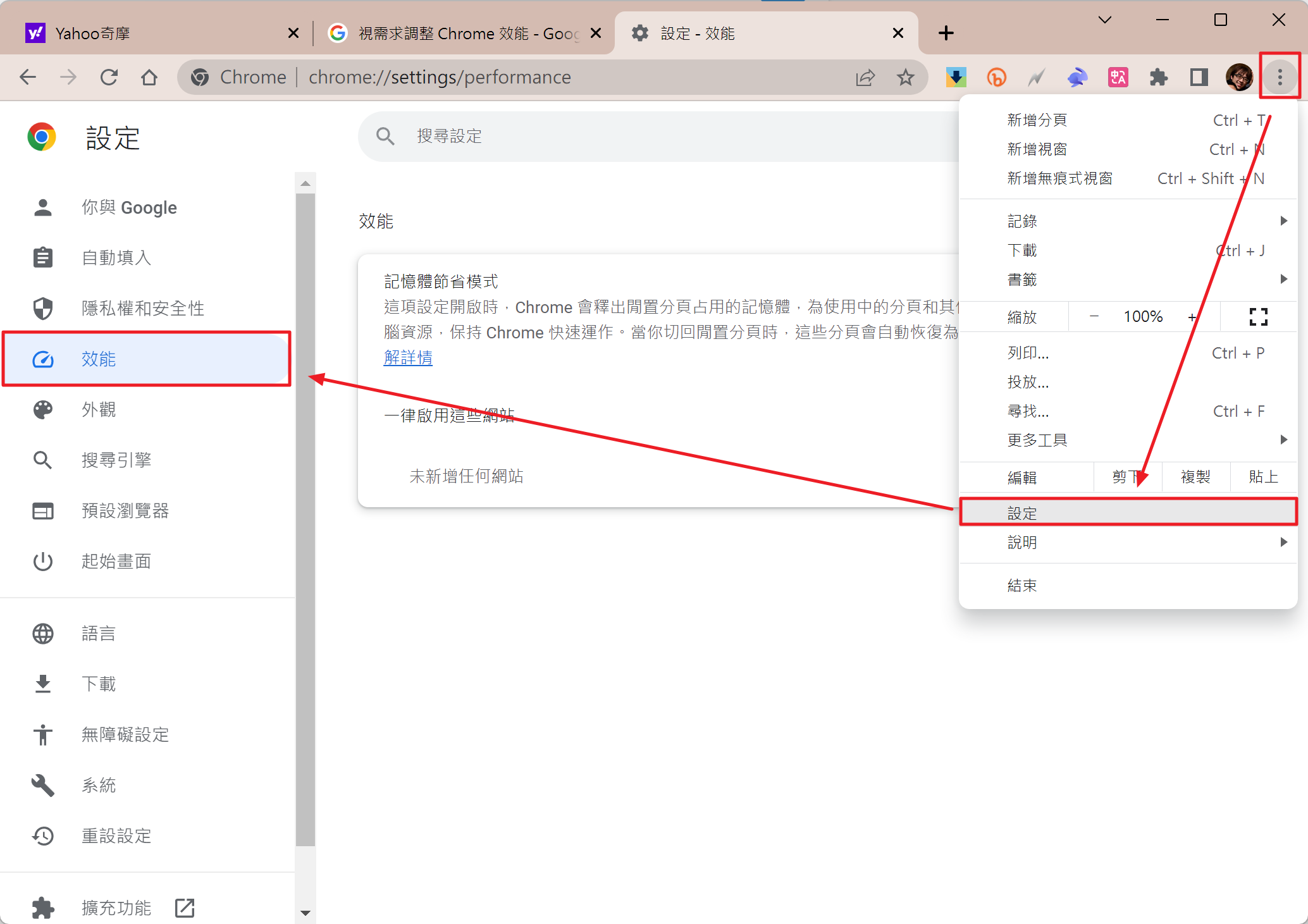Click the Google Translate extension icon
Viewport: 1308px width, 924px height.
click(1118, 77)
